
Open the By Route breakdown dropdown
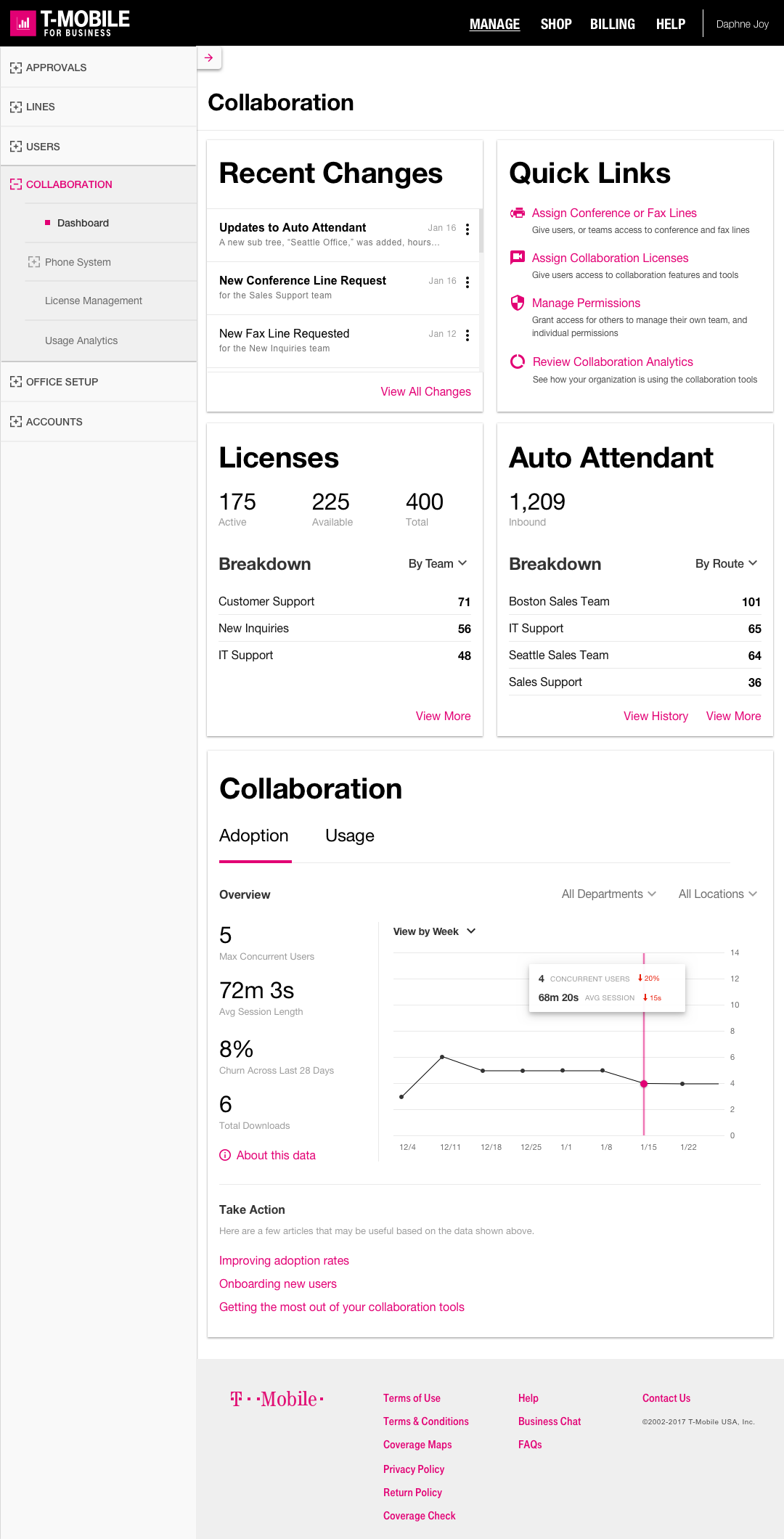(727, 563)
